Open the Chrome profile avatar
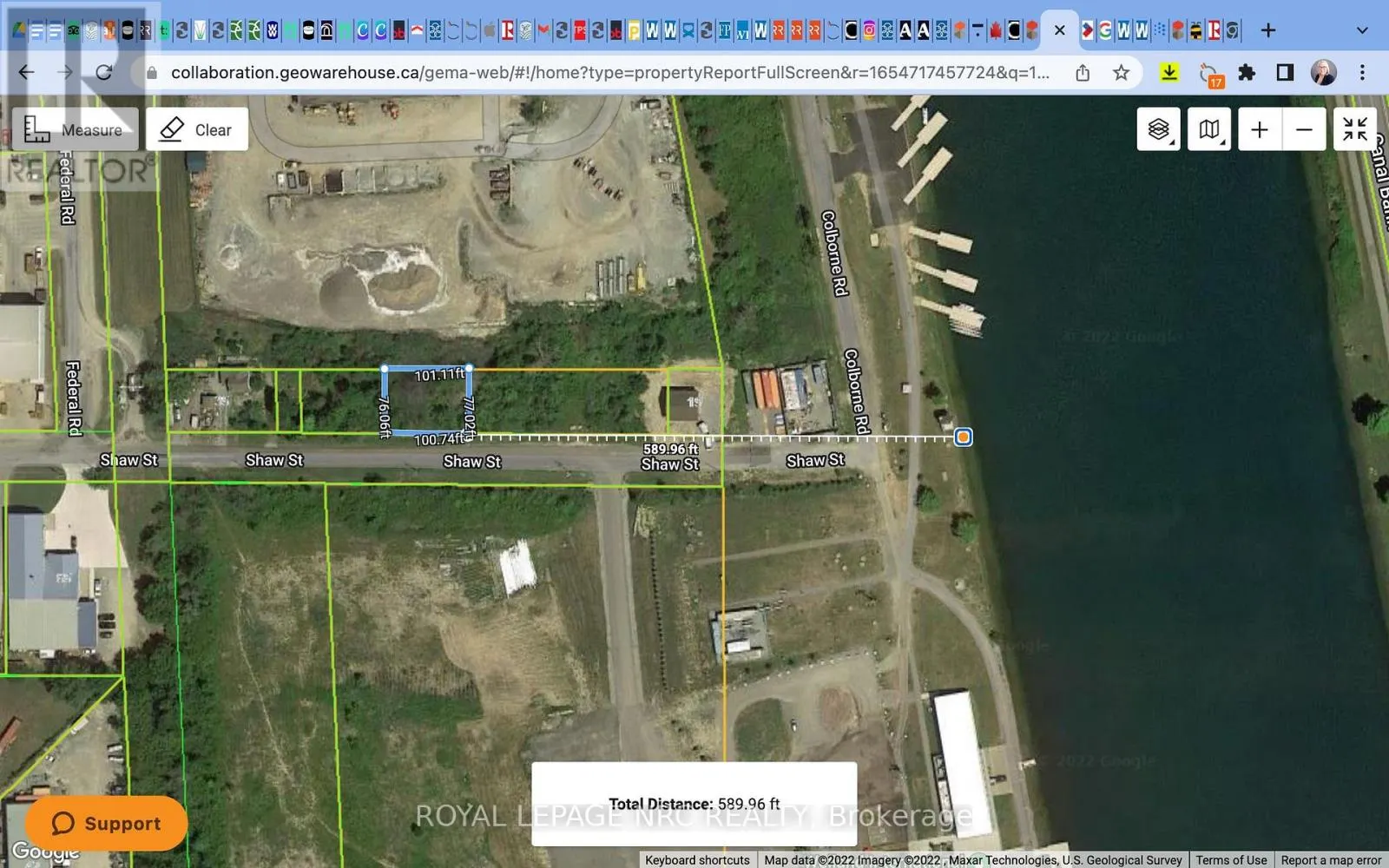This screenshot has width=1389, height=868. 1324,73
